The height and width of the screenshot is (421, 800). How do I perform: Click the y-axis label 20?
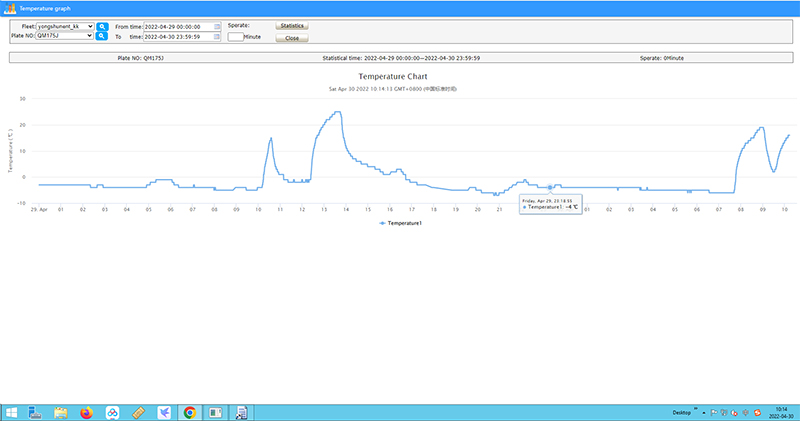coord(22,125)
